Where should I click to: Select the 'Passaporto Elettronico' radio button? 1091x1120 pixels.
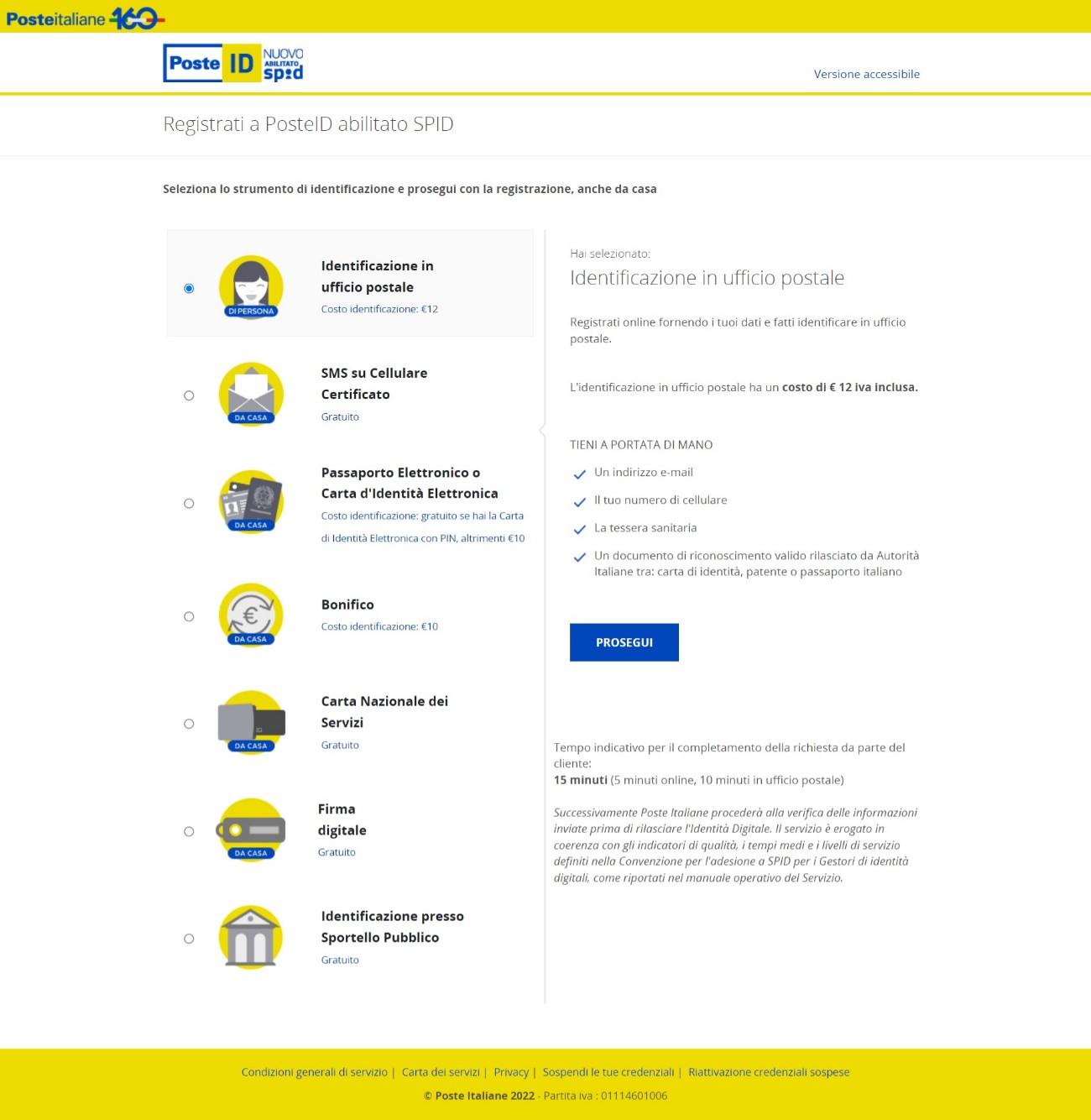click(189, 504)
